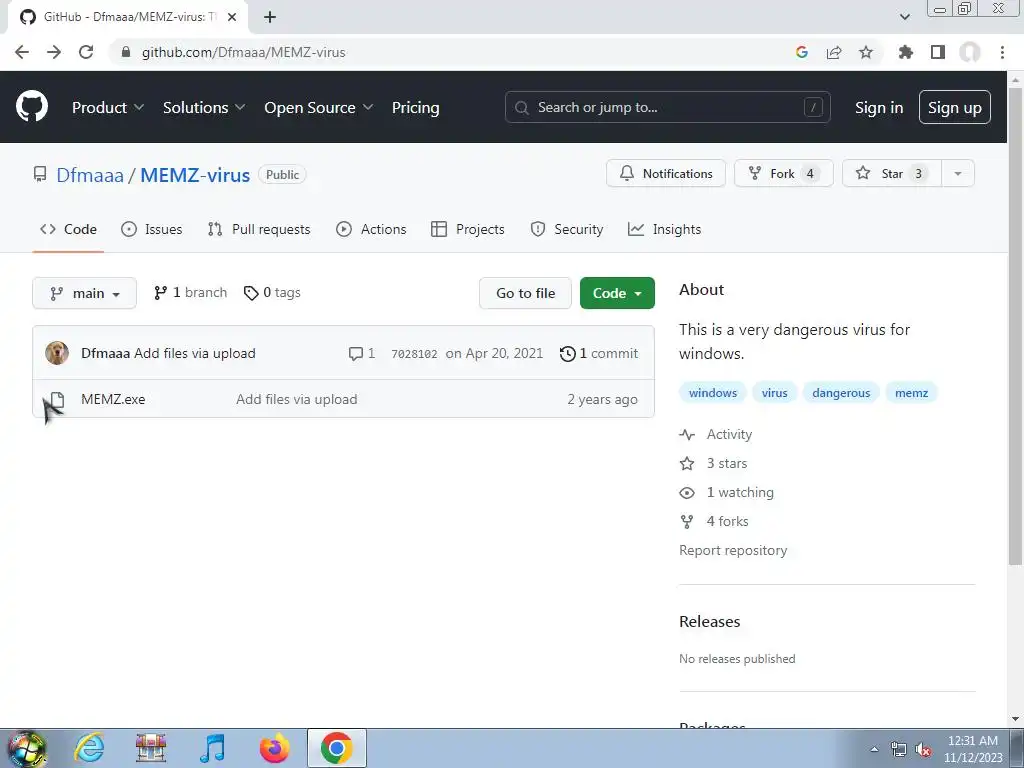Image resolution: width=1024 pixels, height=768 pixels.
Task: Click Report repository link
Action: click(733, 550)
